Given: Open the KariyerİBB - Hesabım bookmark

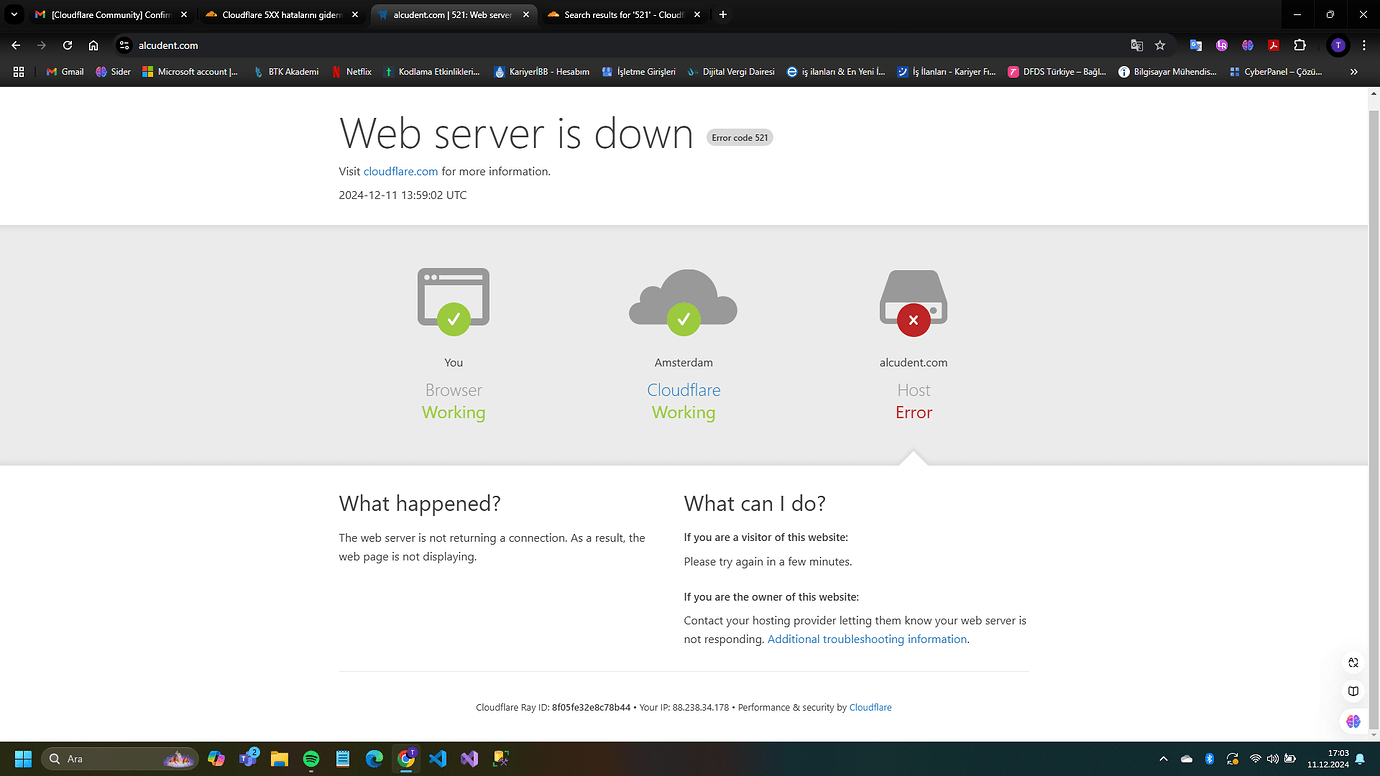Looking at the screenshot, I should (x=542, y=72).
